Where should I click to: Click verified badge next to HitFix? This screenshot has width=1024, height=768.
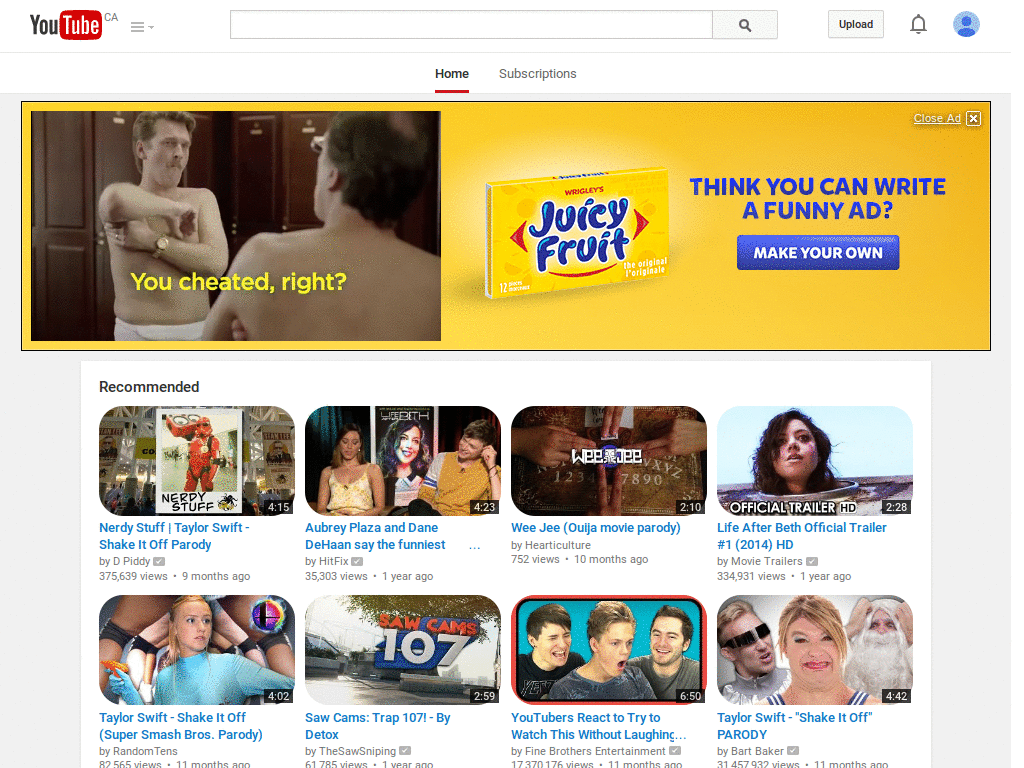tap(357, 561)
